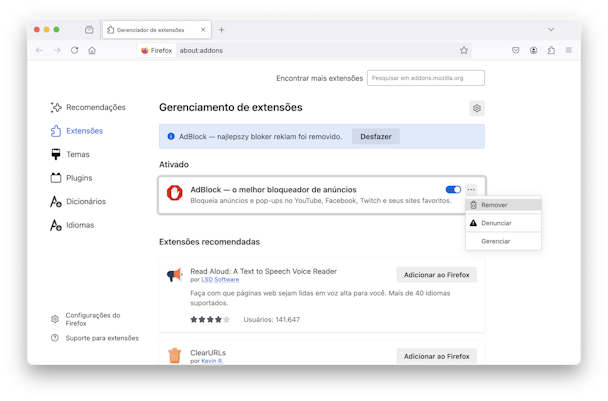Choose Denunciar from the AdBlock menu

503,223
